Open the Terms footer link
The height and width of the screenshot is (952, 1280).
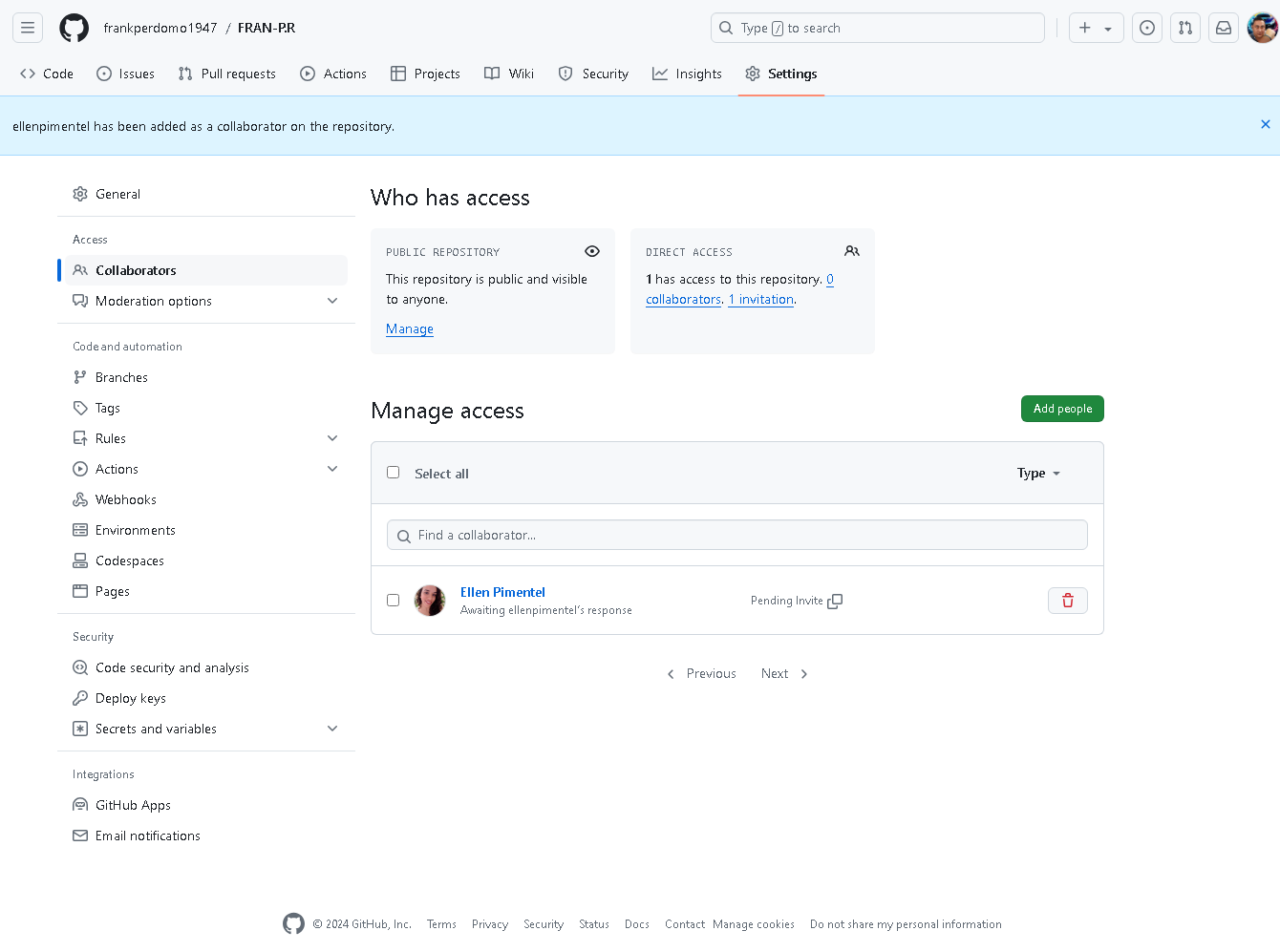441,924
